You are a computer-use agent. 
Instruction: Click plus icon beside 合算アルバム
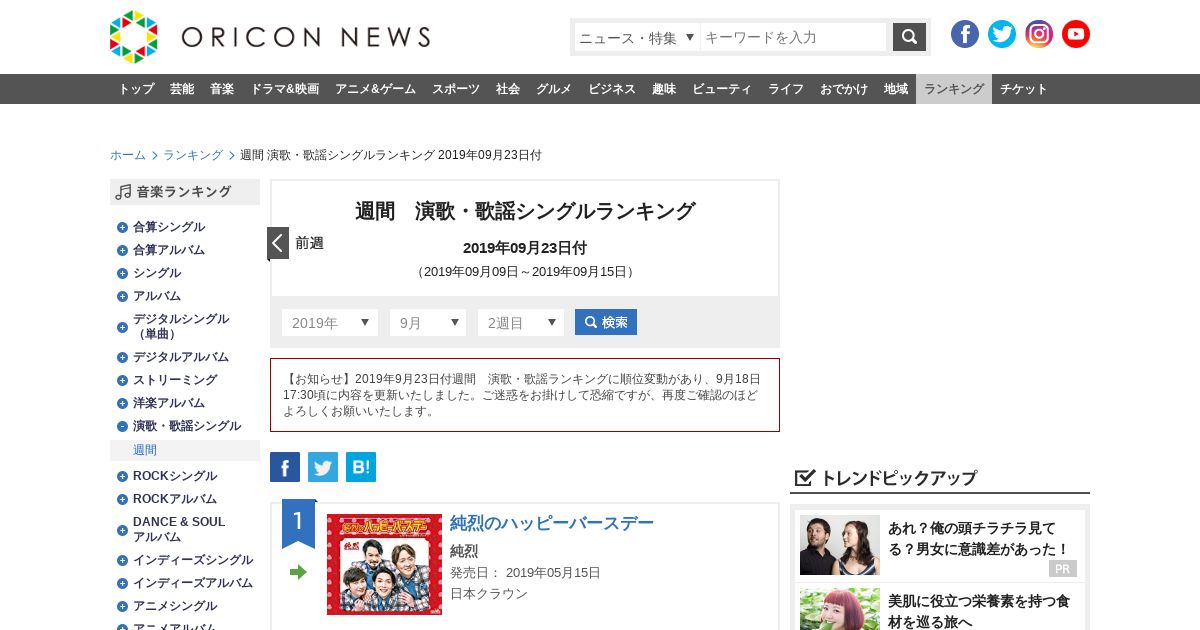coord(122,250)
